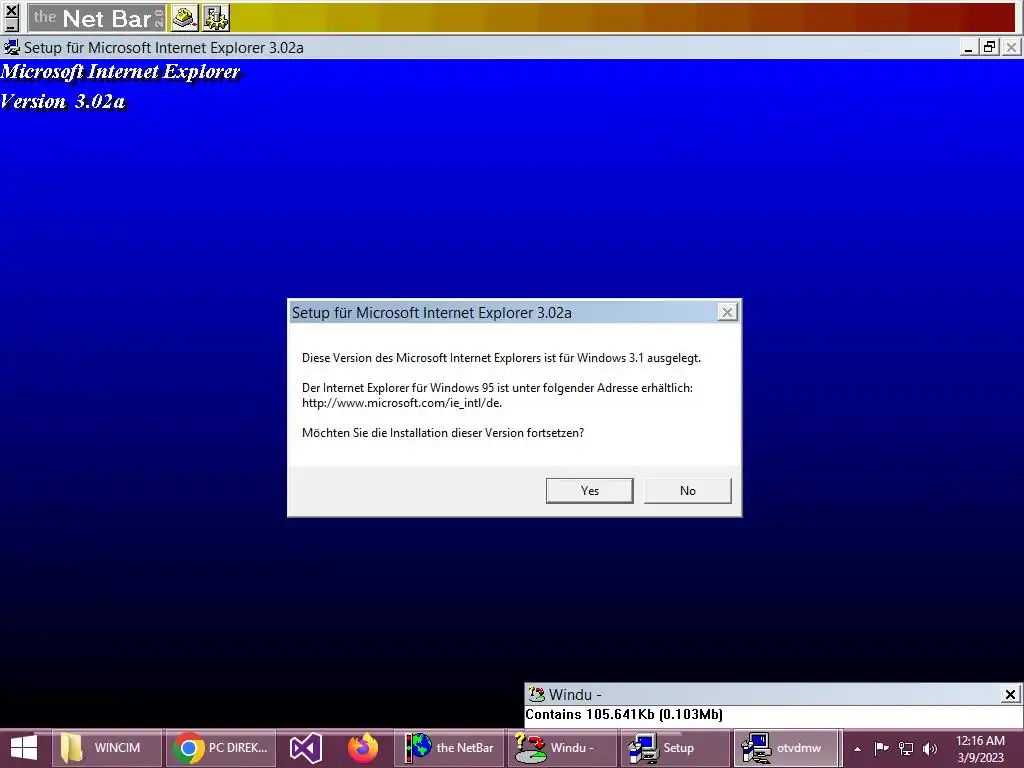This screenshot has width=1024, height=768.
Task: Click the Windu - popup title icon
Action: click(536, 694)
